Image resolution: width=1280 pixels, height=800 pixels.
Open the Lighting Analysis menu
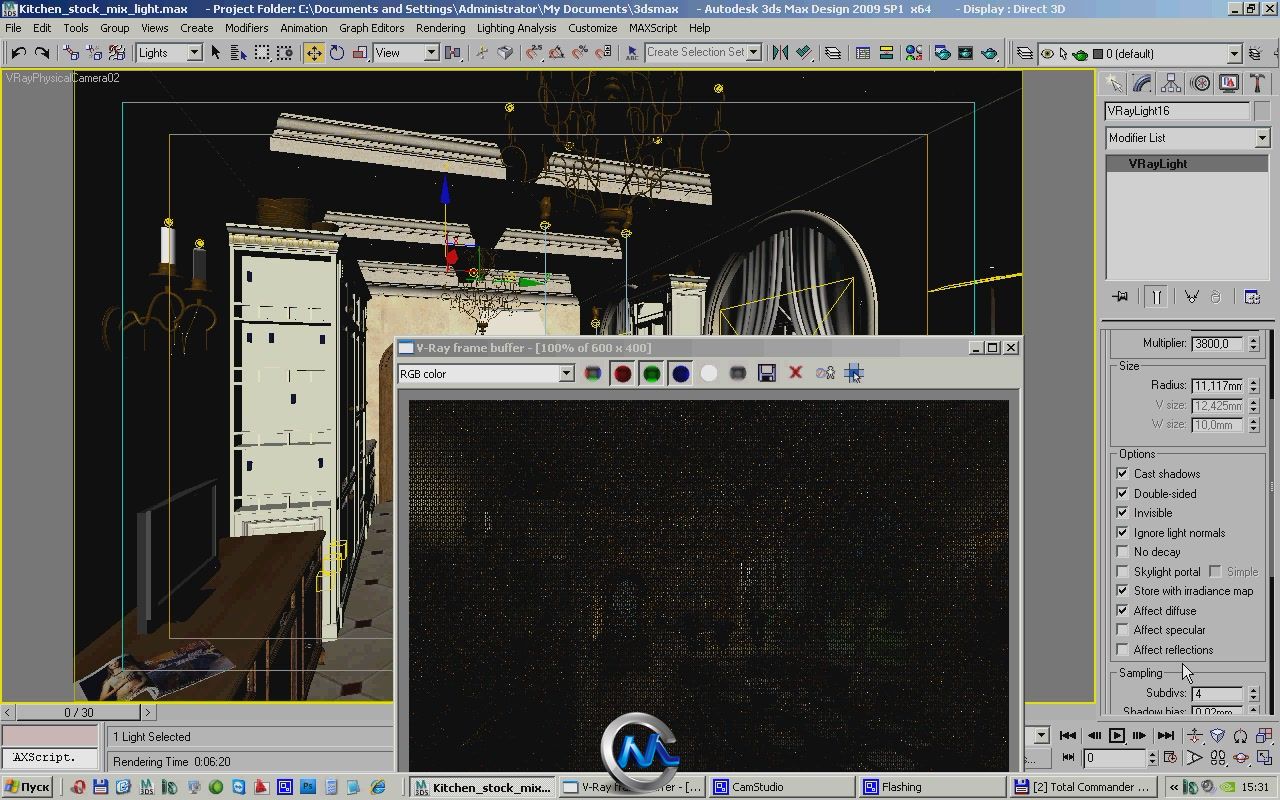coord(516,28)
